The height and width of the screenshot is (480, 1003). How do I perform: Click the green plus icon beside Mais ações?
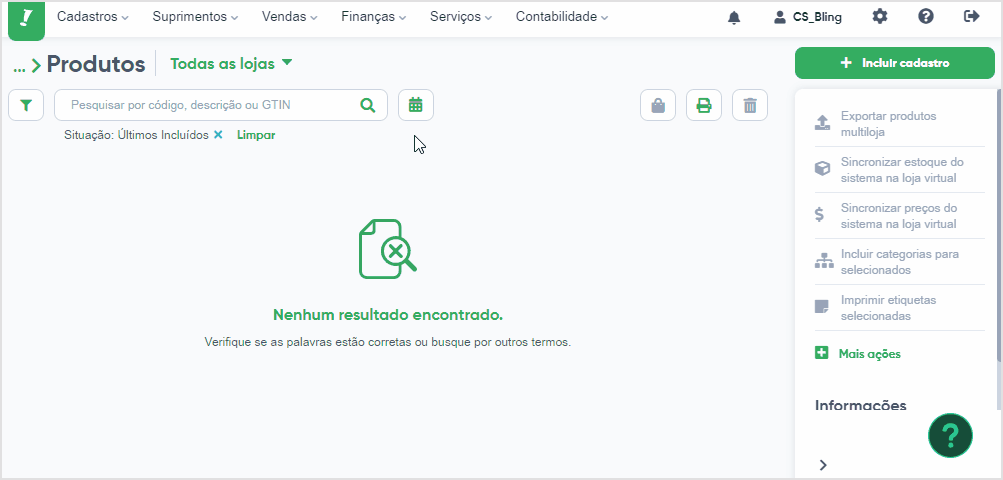click(821, 353)
